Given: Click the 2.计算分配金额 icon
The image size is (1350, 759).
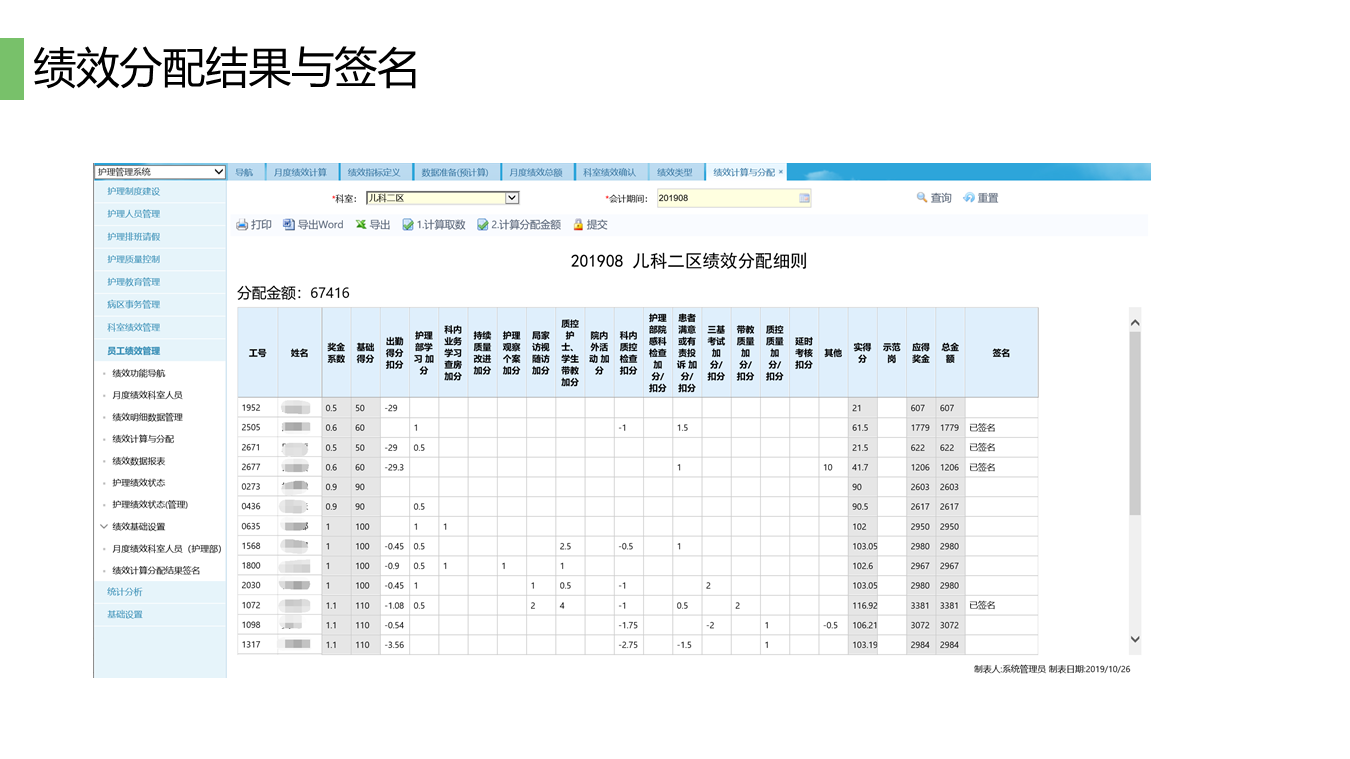Looking at the screenshot, I should point(484,224).
